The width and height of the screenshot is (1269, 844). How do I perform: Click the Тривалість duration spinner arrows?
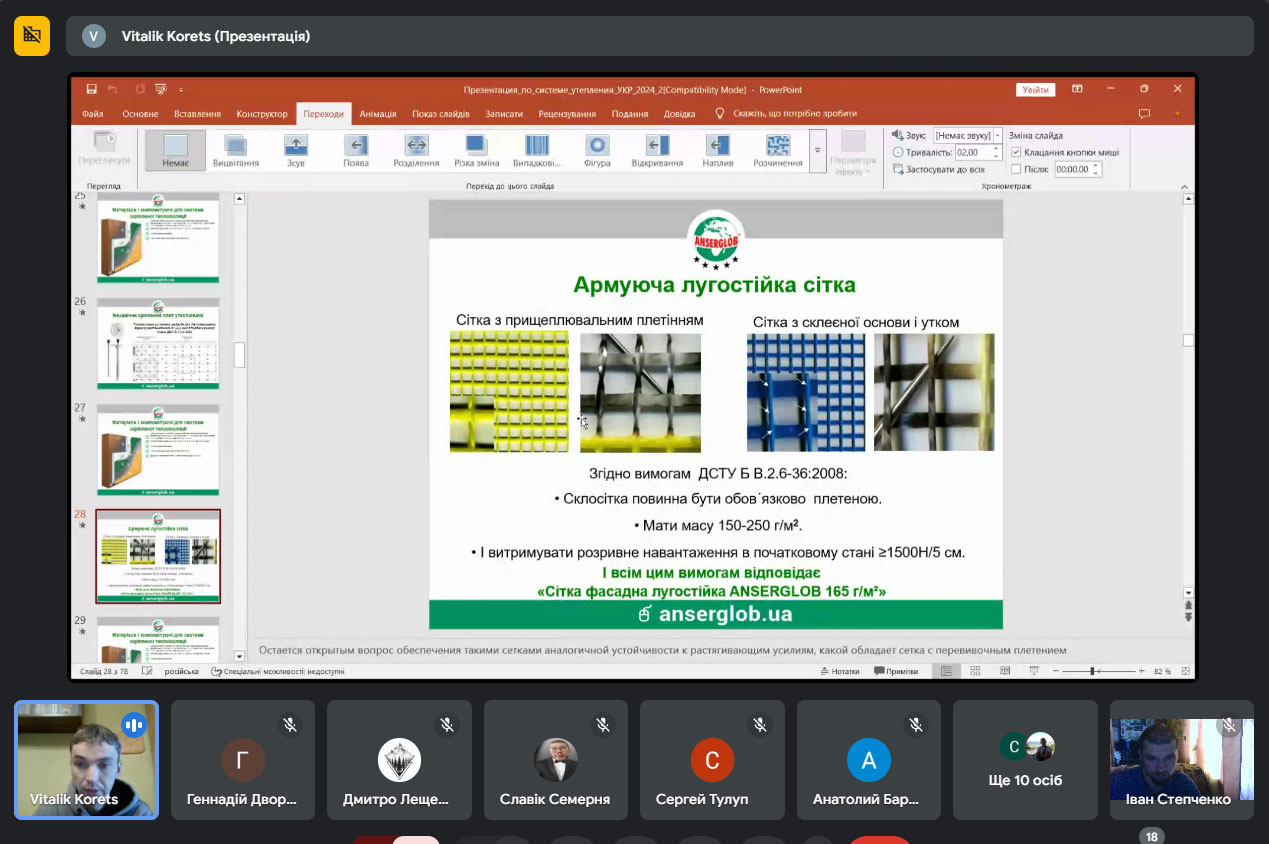click(996, 152)
